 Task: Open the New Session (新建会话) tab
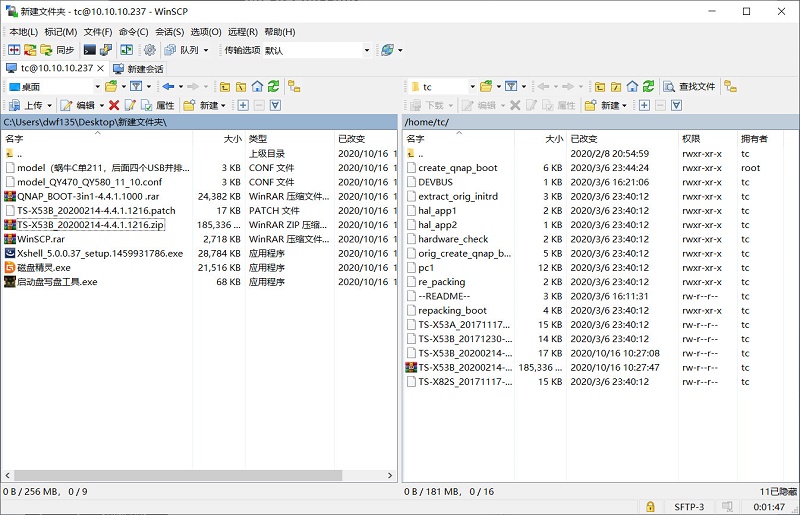[x=138, y=69]
